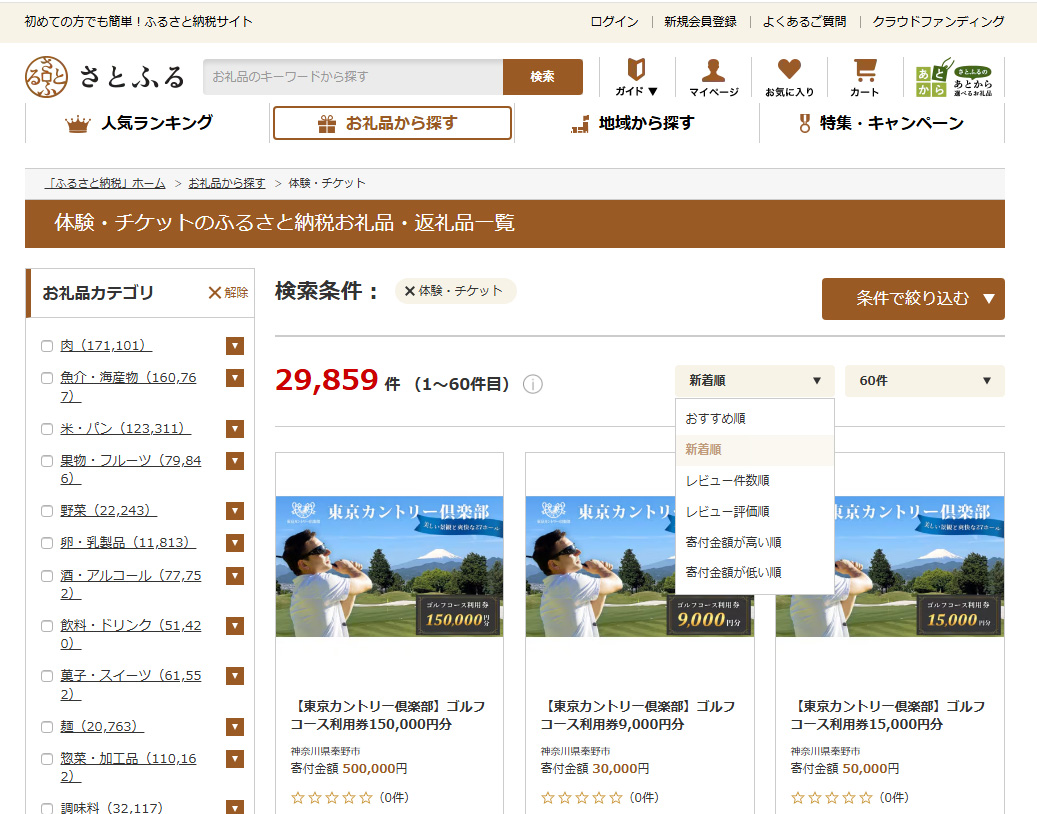Open the shopping cart (カート) icon

click(864, 76)
